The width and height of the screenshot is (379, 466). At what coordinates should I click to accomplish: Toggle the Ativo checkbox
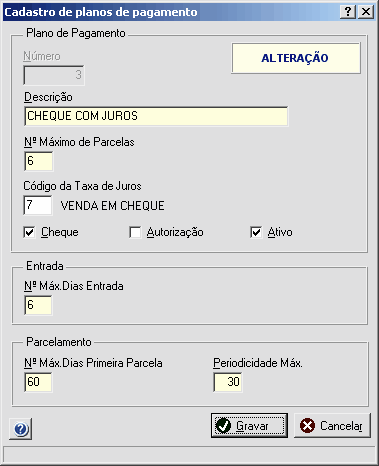[256, 232]
